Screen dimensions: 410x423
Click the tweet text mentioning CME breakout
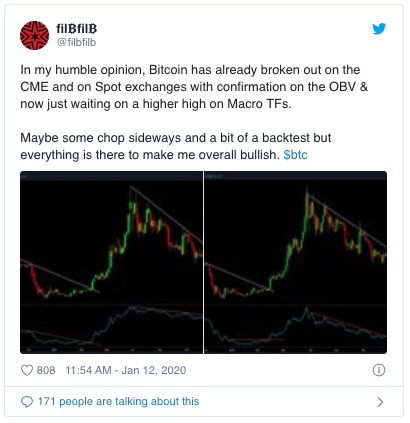coord(194,87)
